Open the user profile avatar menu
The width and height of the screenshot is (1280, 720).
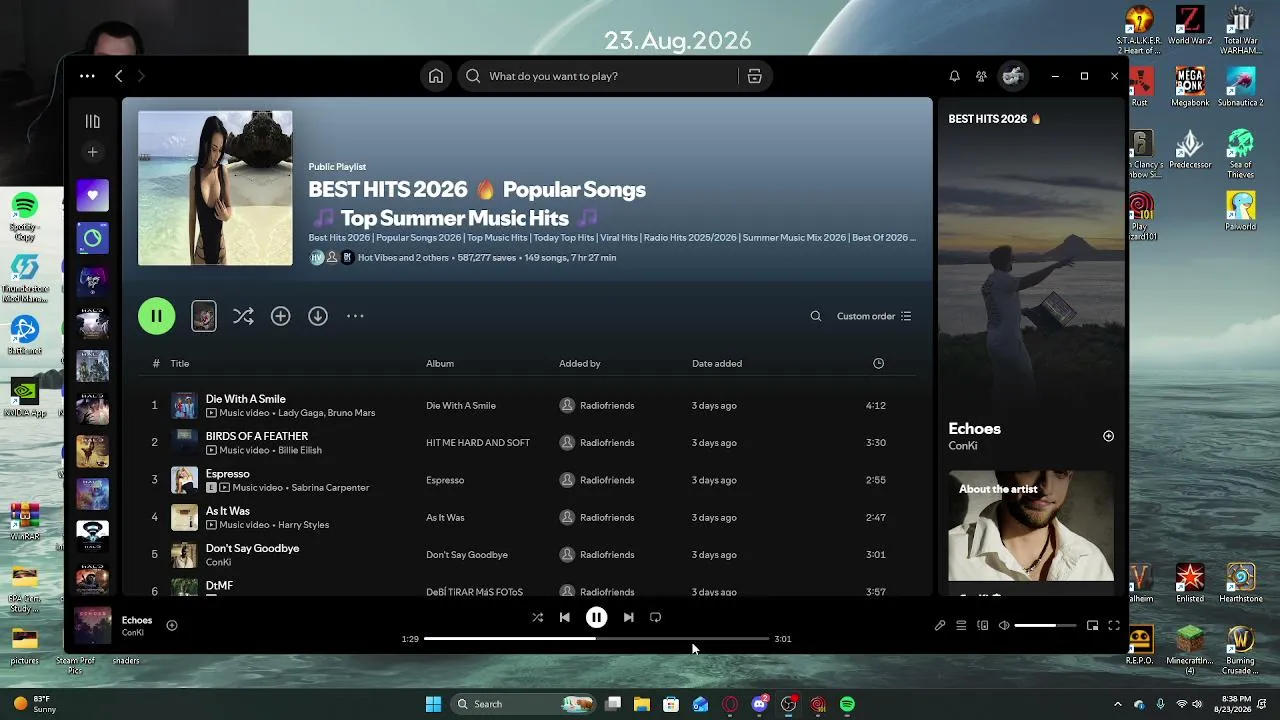1013,76
